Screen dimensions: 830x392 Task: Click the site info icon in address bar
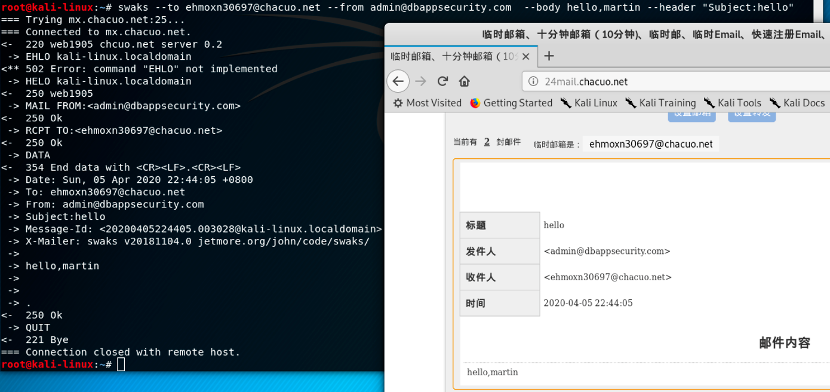(534, 81)
